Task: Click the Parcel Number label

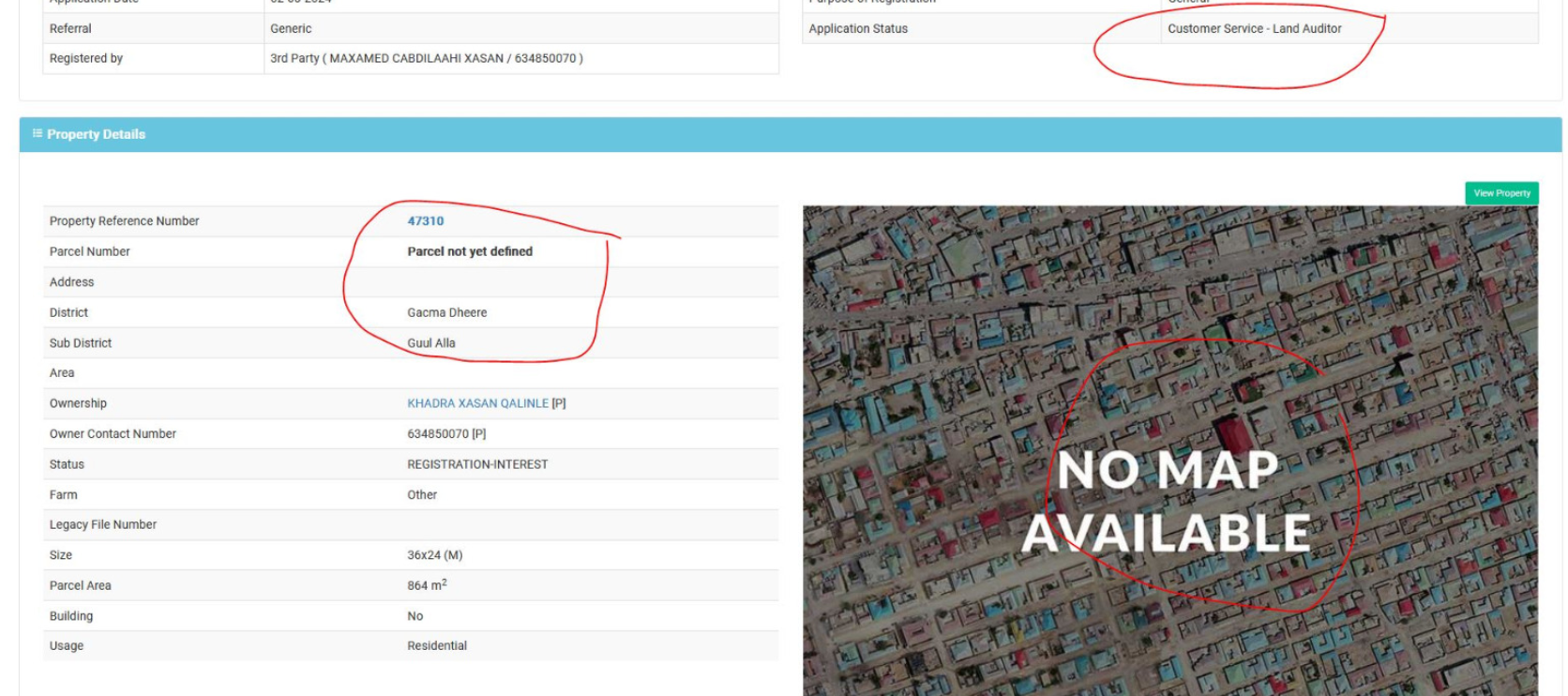Action: click(90, 251)
